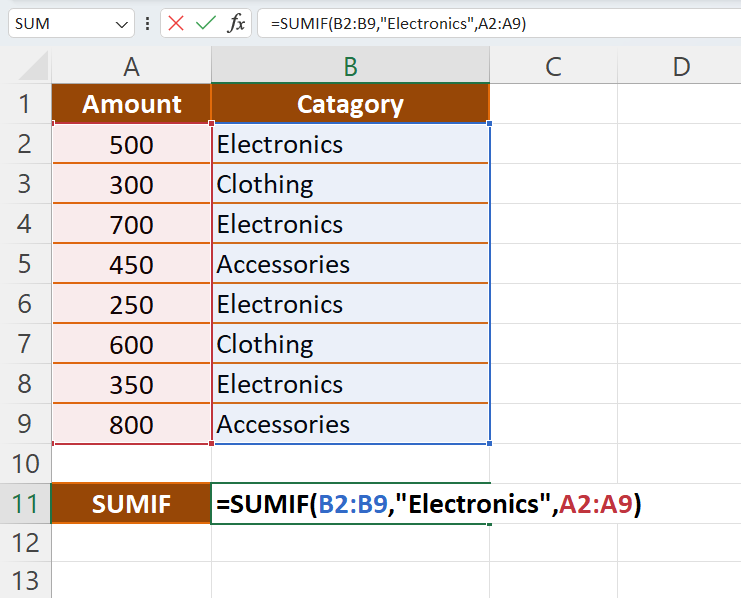Click the Enter checkmark formula icon
Screen dimensions: 741x598
click(206, 24)
